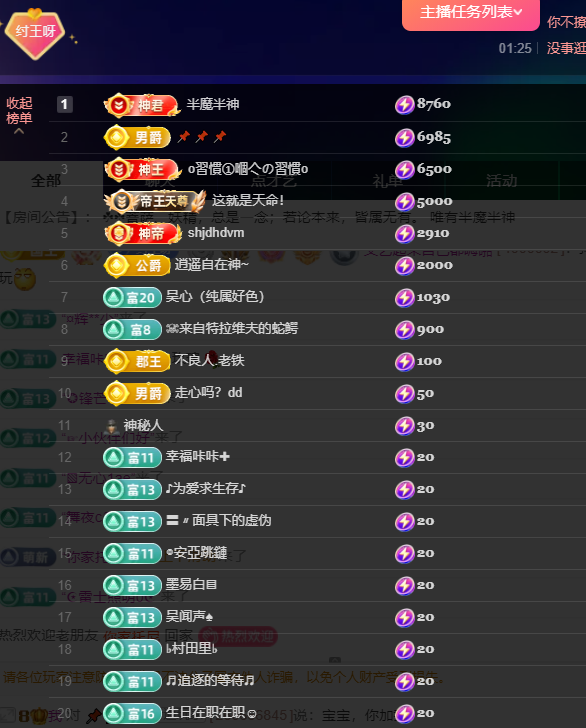Click the 富13 badge beside 面具下的虚伪

point(132,522)
